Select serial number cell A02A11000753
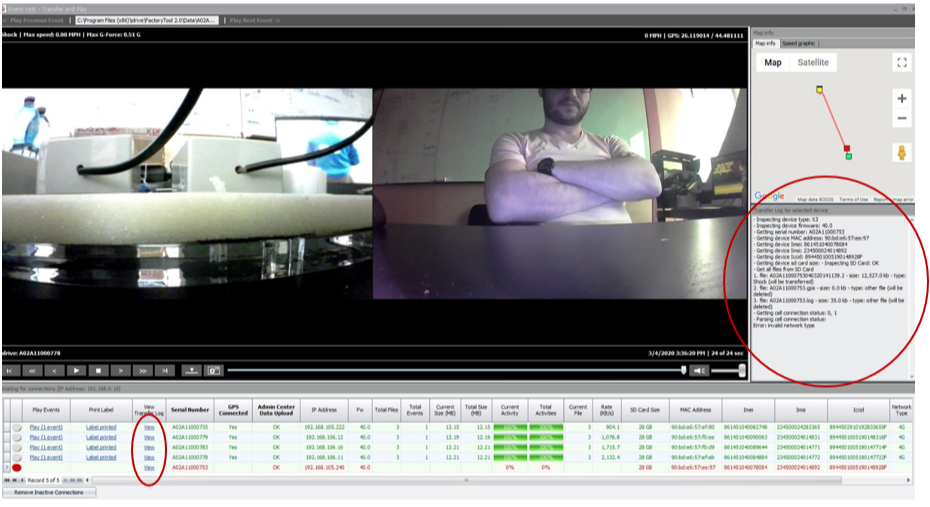The width and height of the screenshot is (930, 507). (x=190, y=467)
